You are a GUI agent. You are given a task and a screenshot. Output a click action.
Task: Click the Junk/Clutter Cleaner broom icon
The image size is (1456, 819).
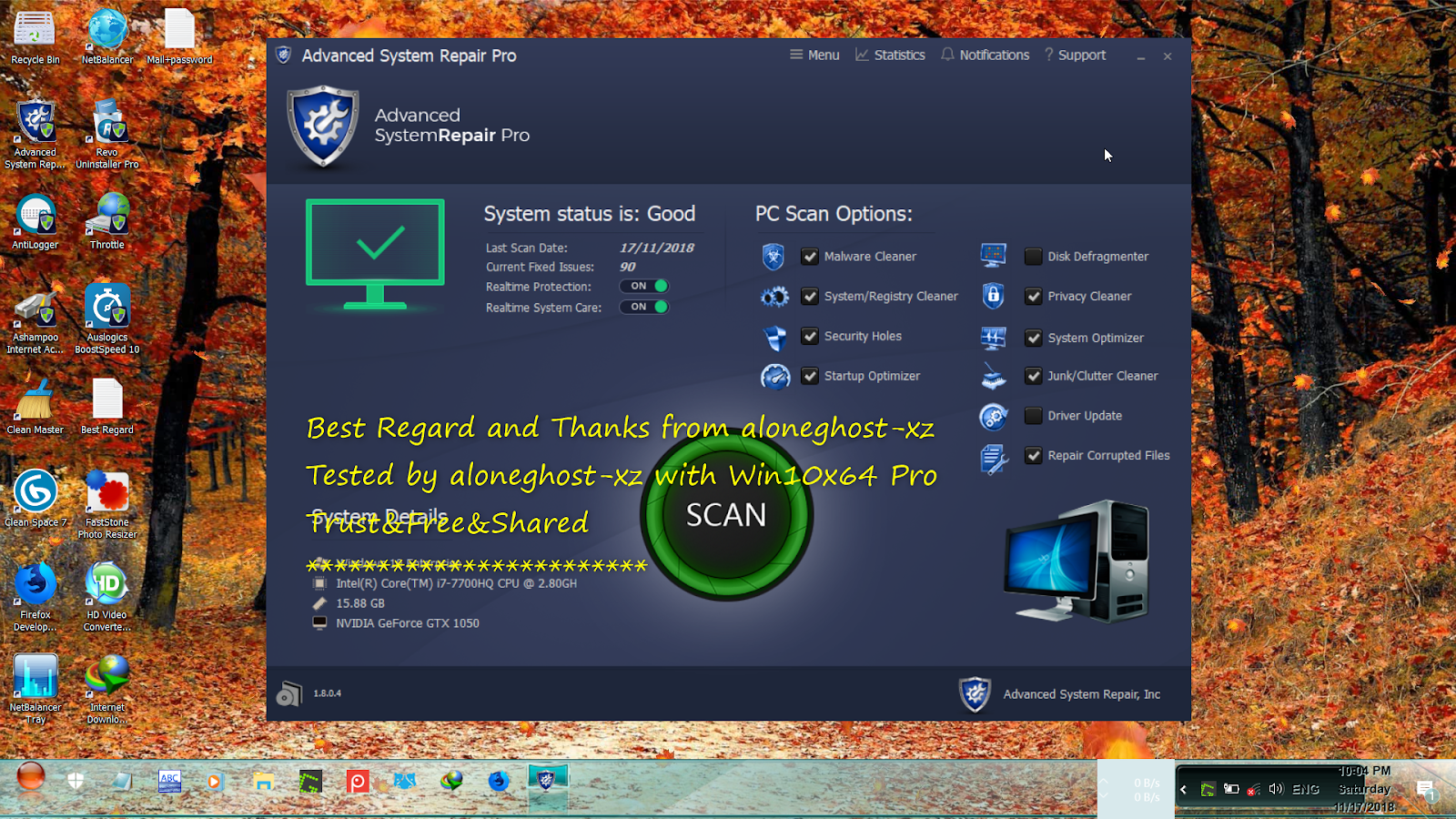993,376
